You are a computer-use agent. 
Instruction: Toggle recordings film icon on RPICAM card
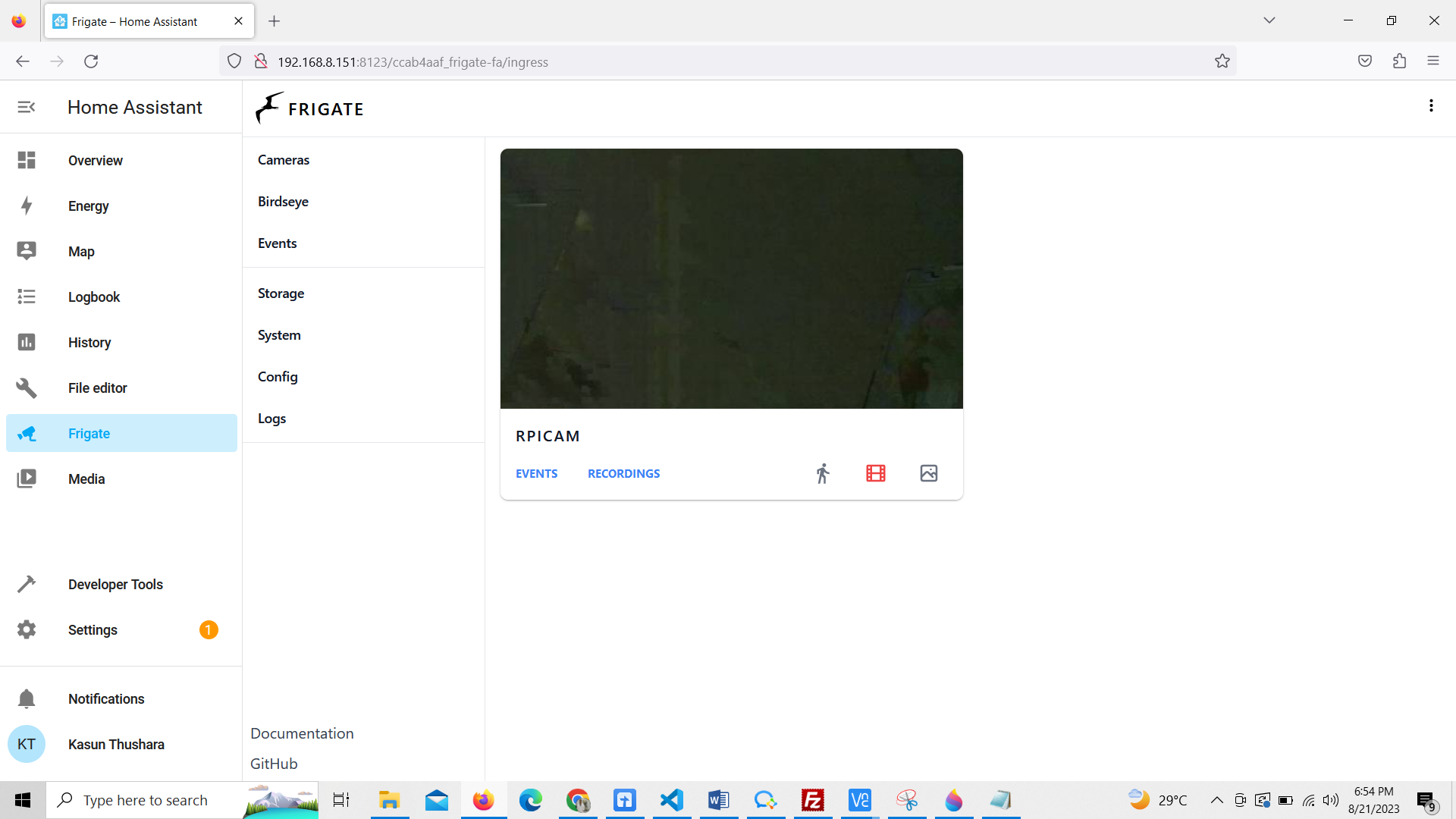pos(876,473)
